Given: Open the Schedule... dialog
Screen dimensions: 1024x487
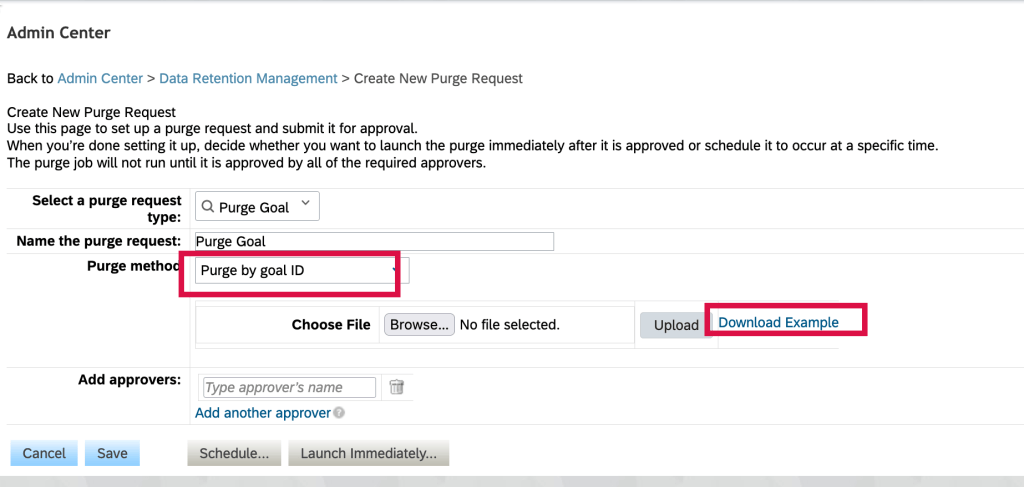Looking at the screenshot, I should coord(234,453).
